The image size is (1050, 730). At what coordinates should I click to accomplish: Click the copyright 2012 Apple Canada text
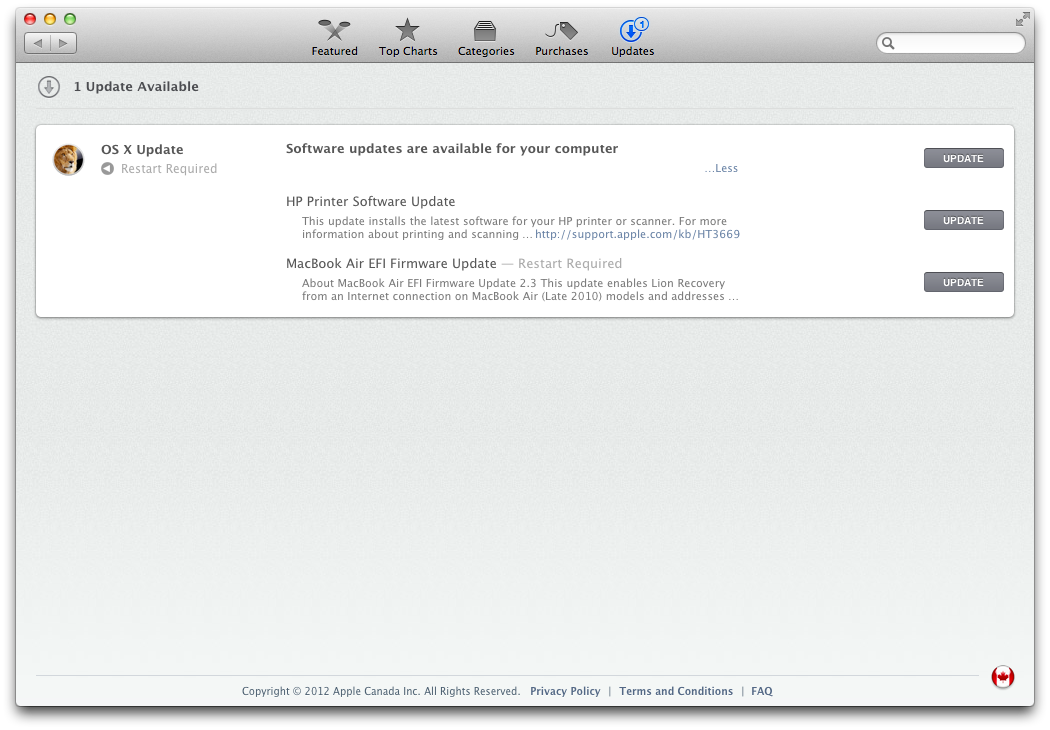point(380,691)
